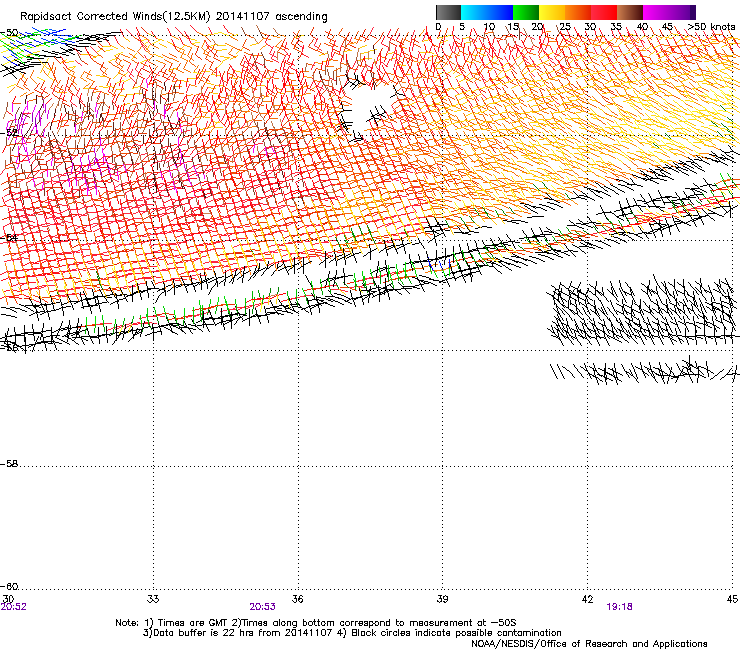Image resolution: width=740 pixels, height=650 pixels.
Task: Click the latitude label '-60'
Action: click(x=9, y=587)
